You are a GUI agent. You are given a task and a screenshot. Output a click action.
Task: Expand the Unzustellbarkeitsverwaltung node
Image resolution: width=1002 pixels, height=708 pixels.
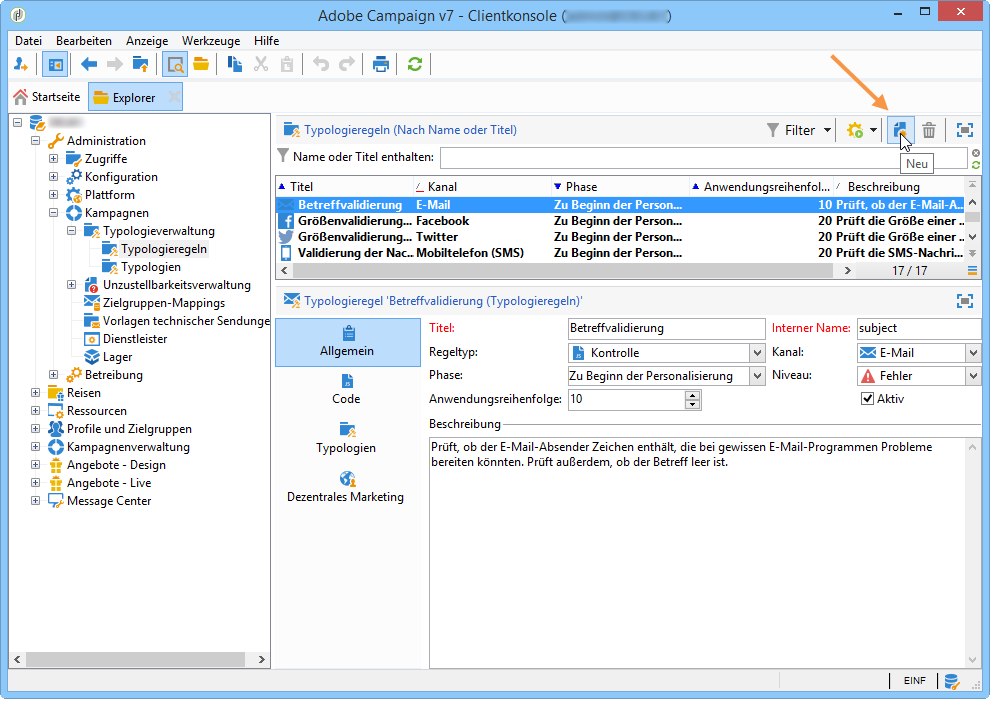[x=72, y=285]
